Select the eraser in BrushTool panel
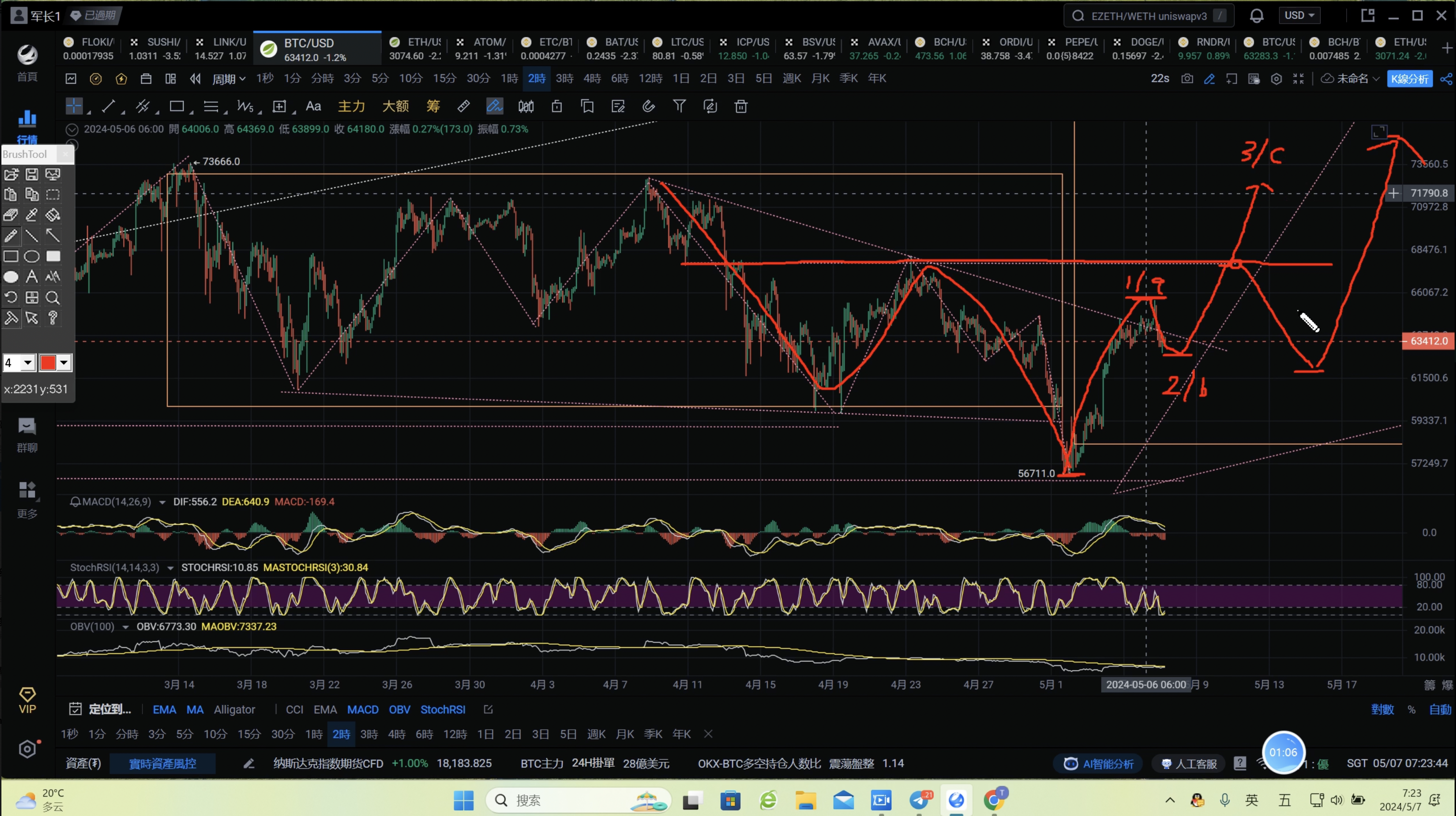 coord(11,215)
